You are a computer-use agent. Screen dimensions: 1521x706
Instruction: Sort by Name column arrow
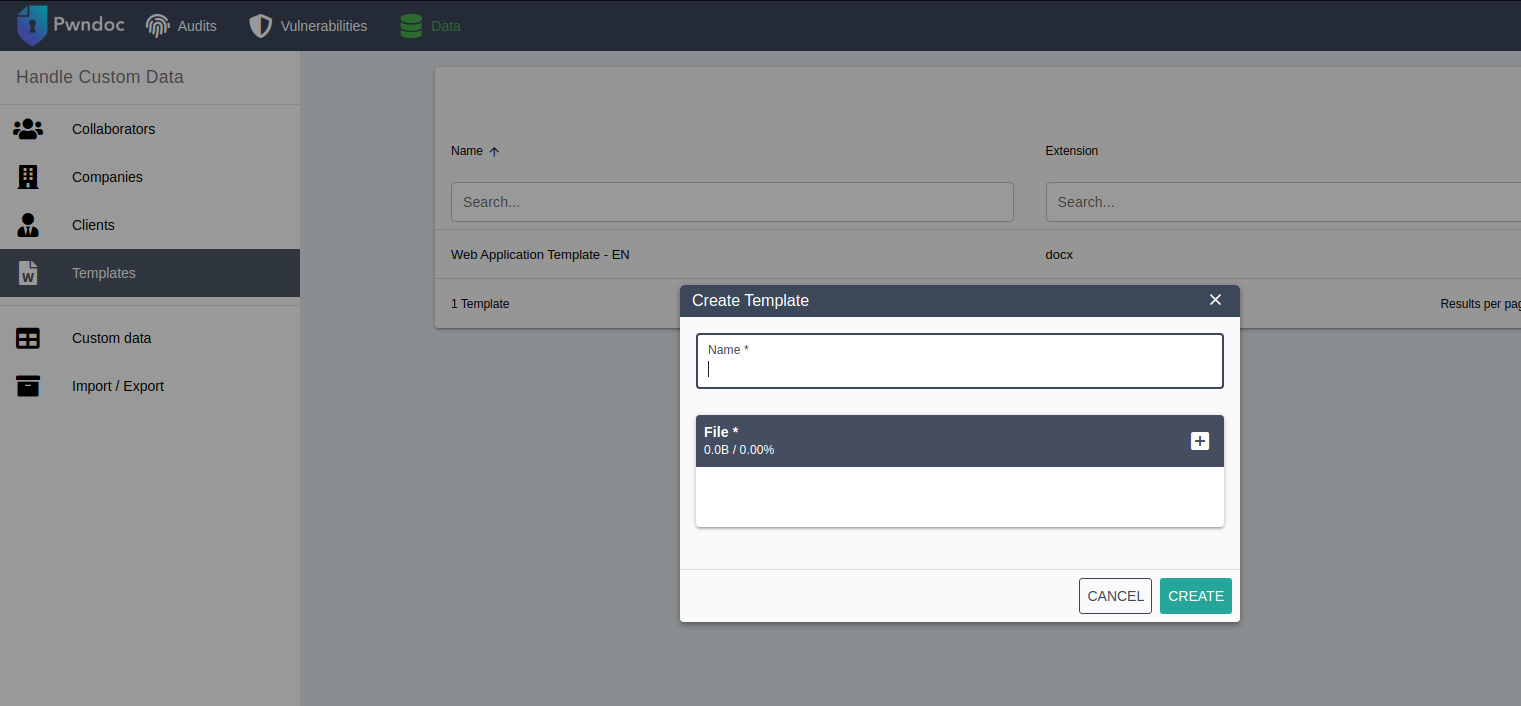coord(494,152)
